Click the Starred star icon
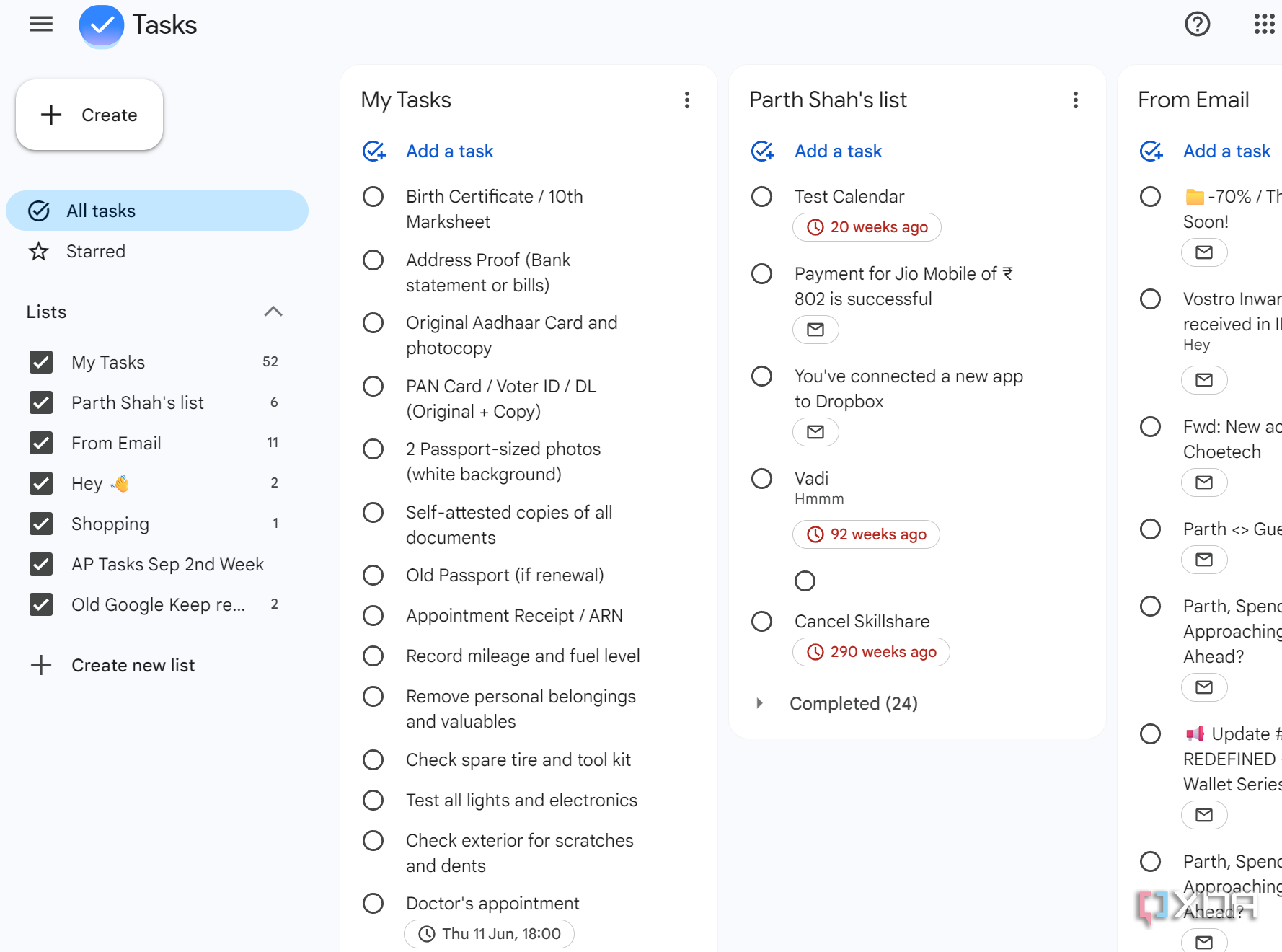 point(38,252)
